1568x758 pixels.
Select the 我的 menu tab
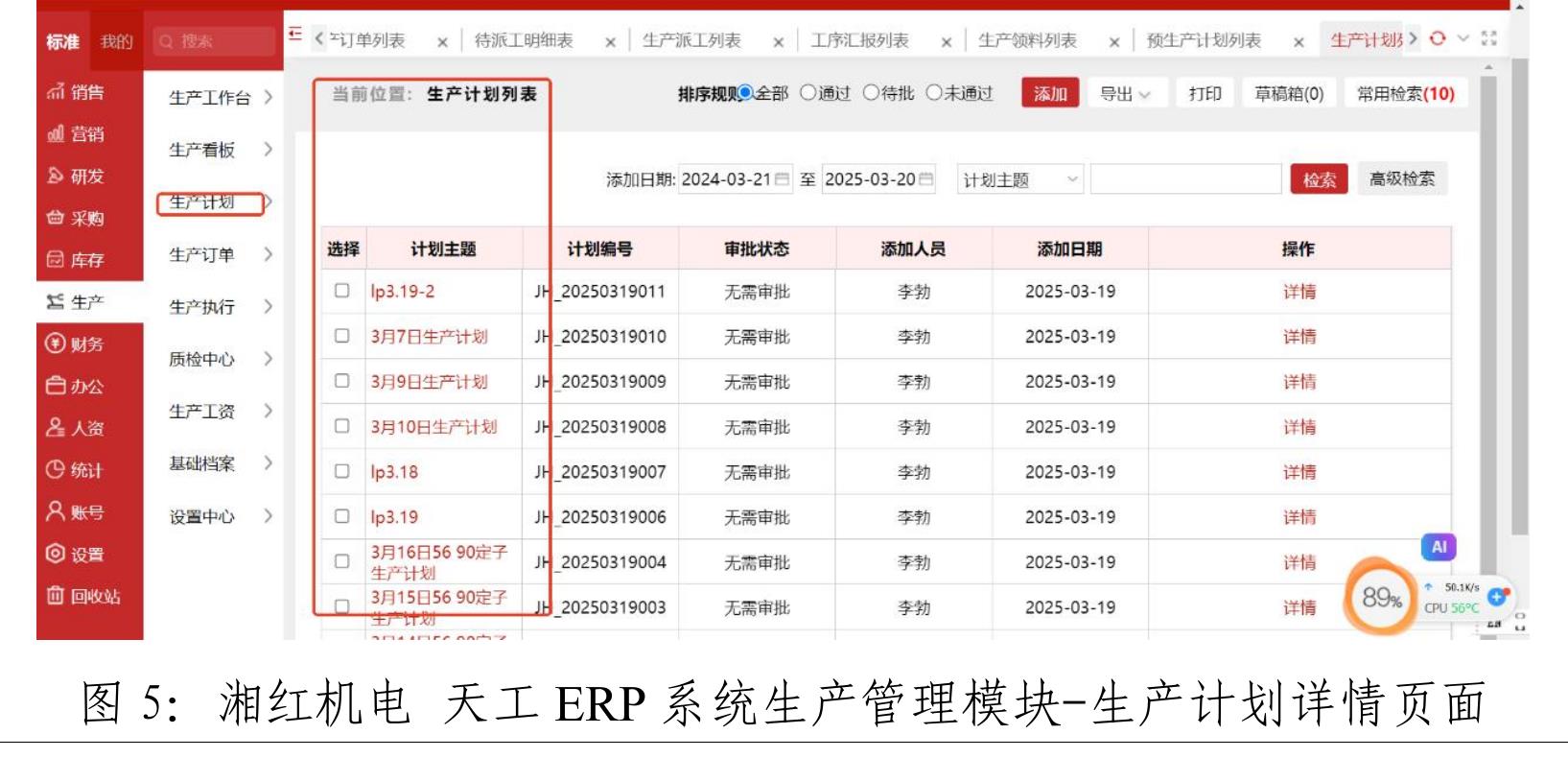click(117, 41)
